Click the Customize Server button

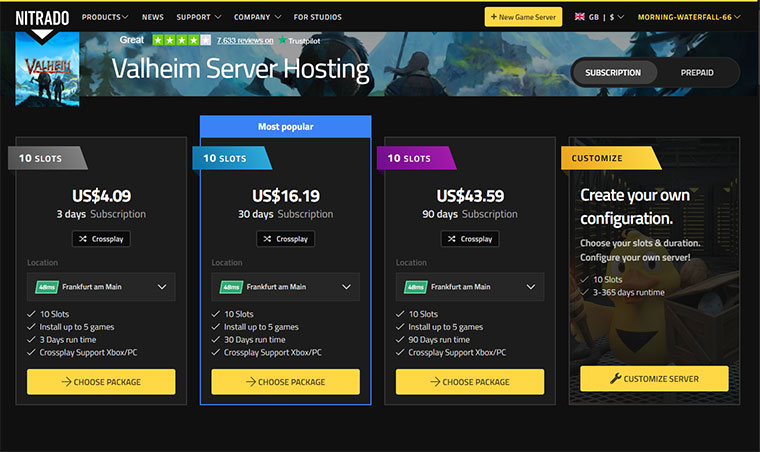point(654,379)
